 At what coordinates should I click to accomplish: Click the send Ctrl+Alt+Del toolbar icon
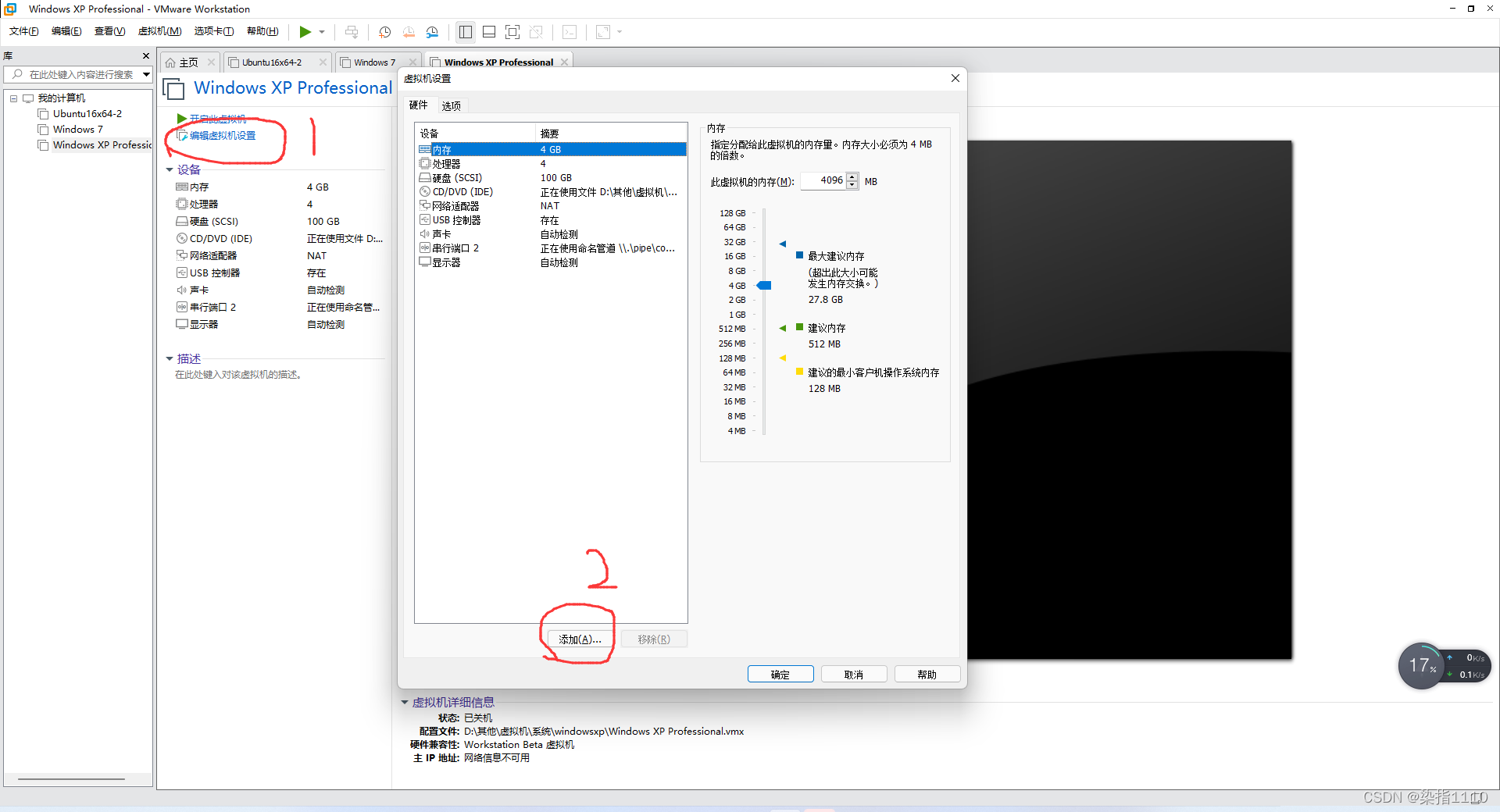click(x=352, y=32)
